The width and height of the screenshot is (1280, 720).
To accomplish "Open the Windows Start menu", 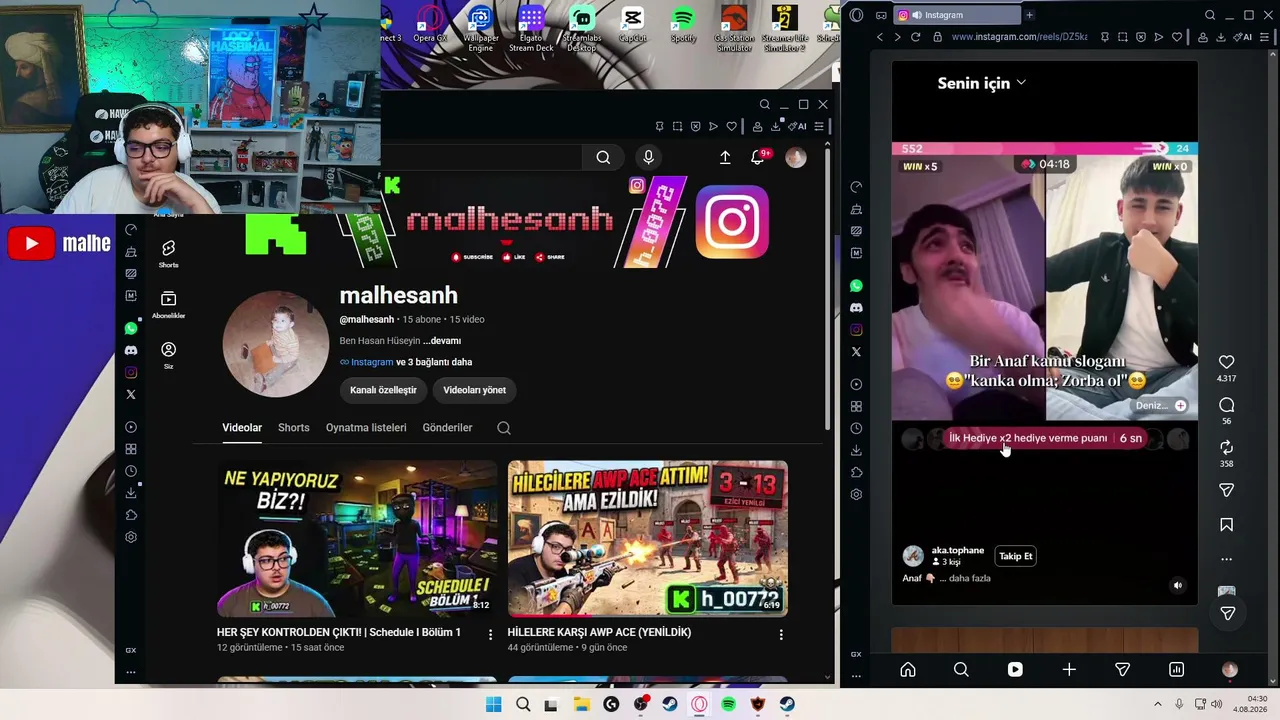I will [x=493, y=704].
